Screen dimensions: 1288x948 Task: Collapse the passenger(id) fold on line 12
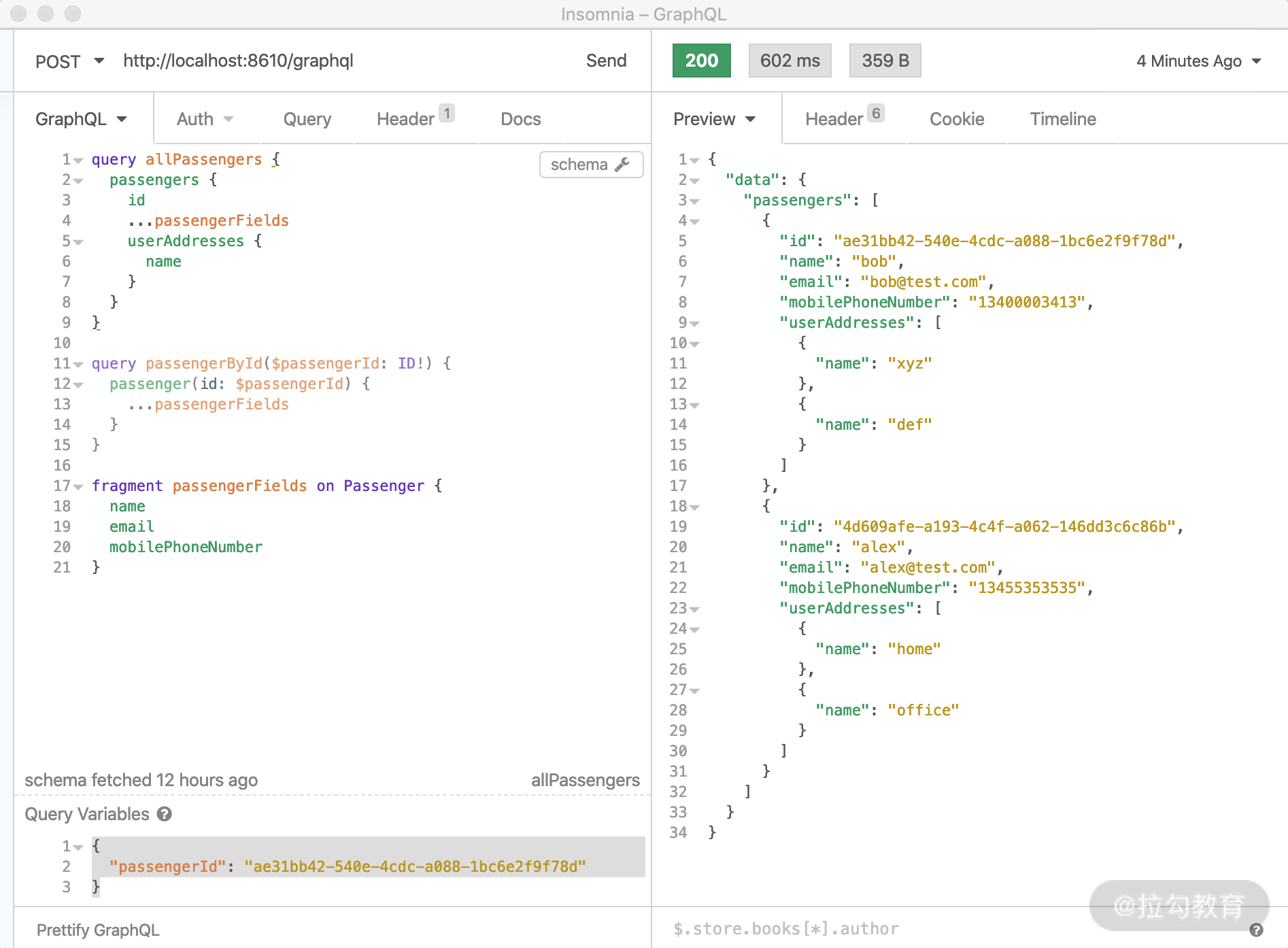78,385
